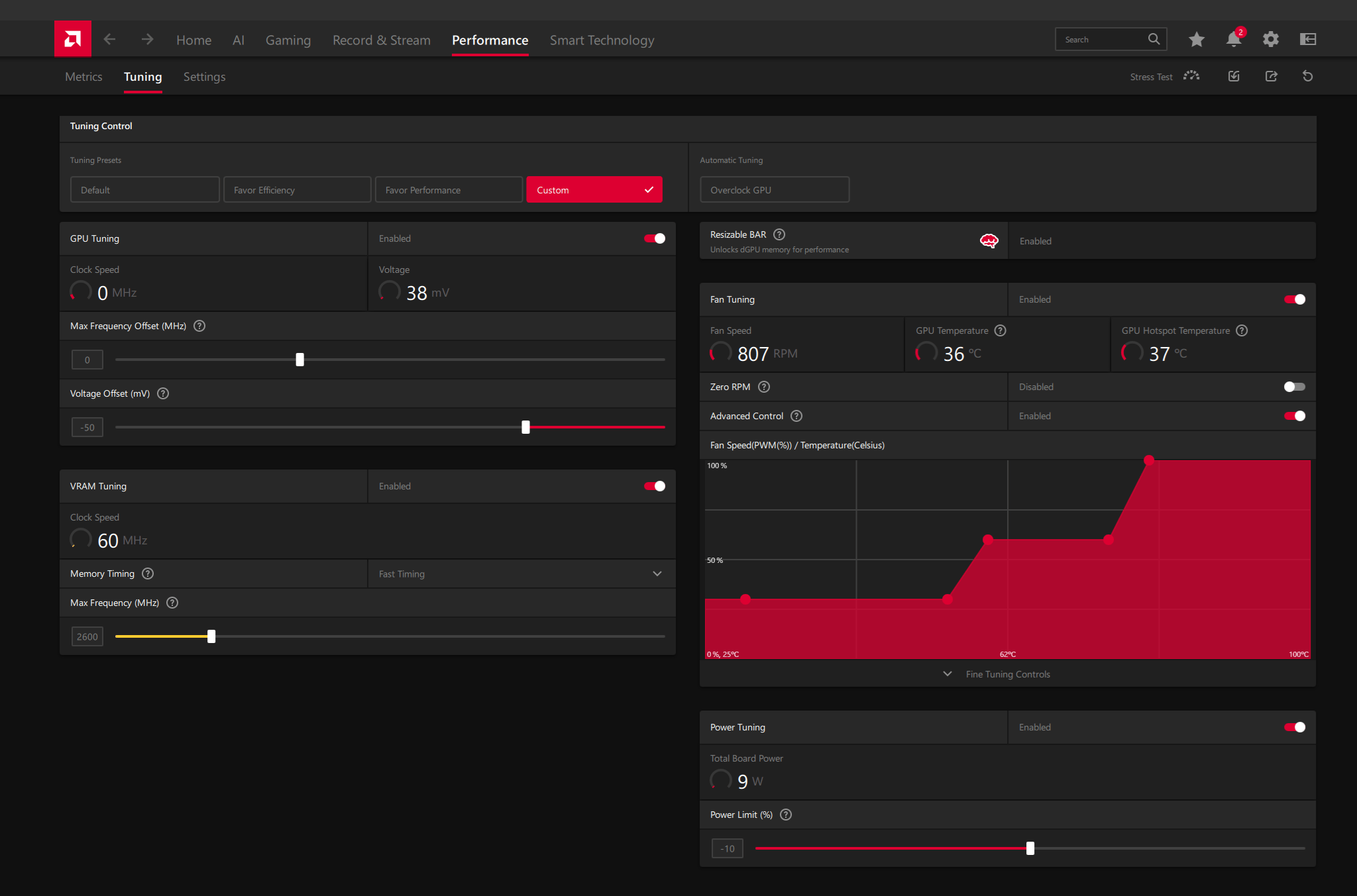Click the Resizable BAR brain icon
The height and width of the screenshot is (896, 1357).
click(989, 241)
